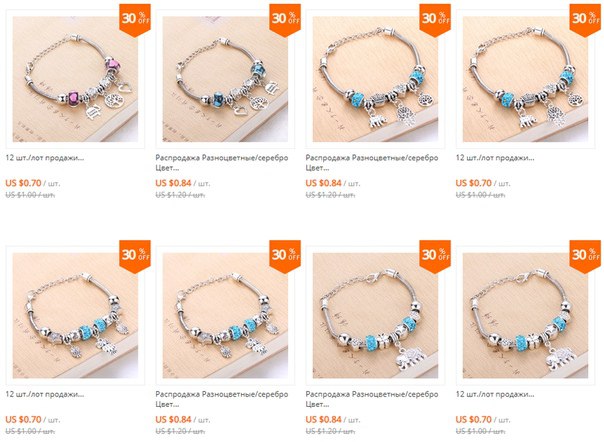Open large elephant charm bracelet image priced $0.84
Screen dimensions: 604x442
375,316
